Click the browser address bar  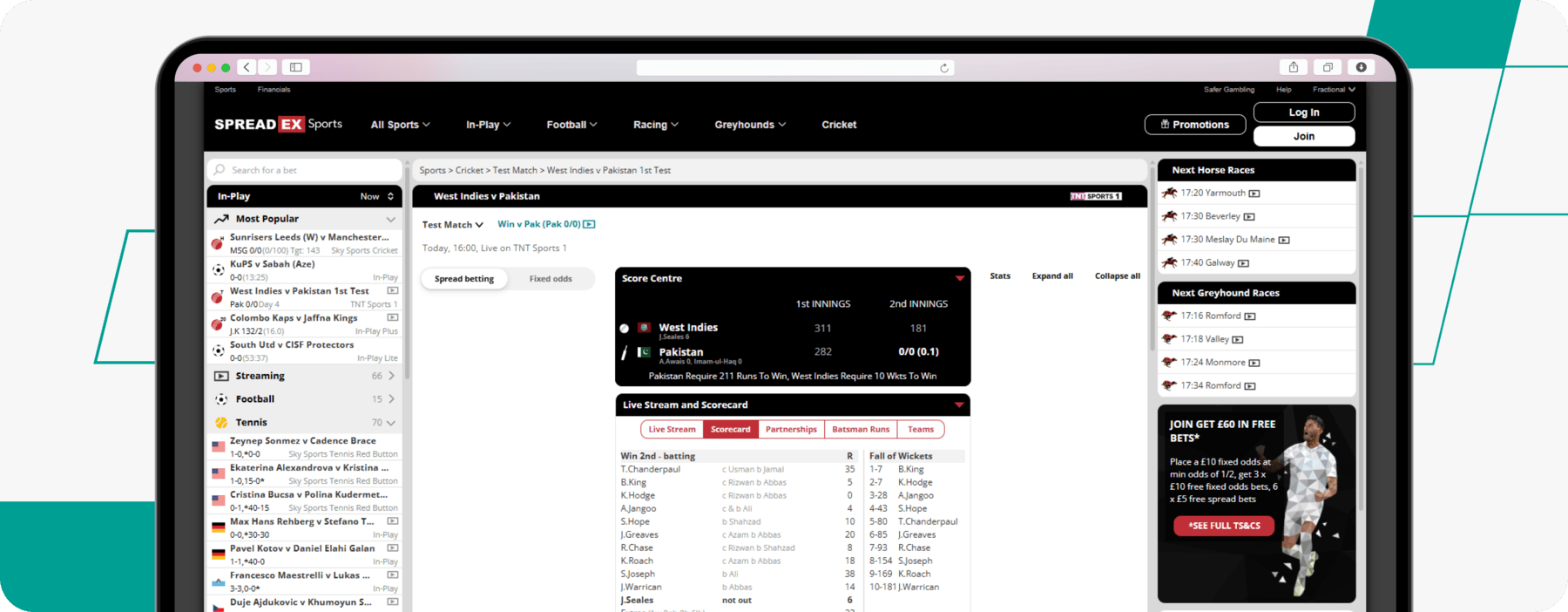(x=795, y=68)
